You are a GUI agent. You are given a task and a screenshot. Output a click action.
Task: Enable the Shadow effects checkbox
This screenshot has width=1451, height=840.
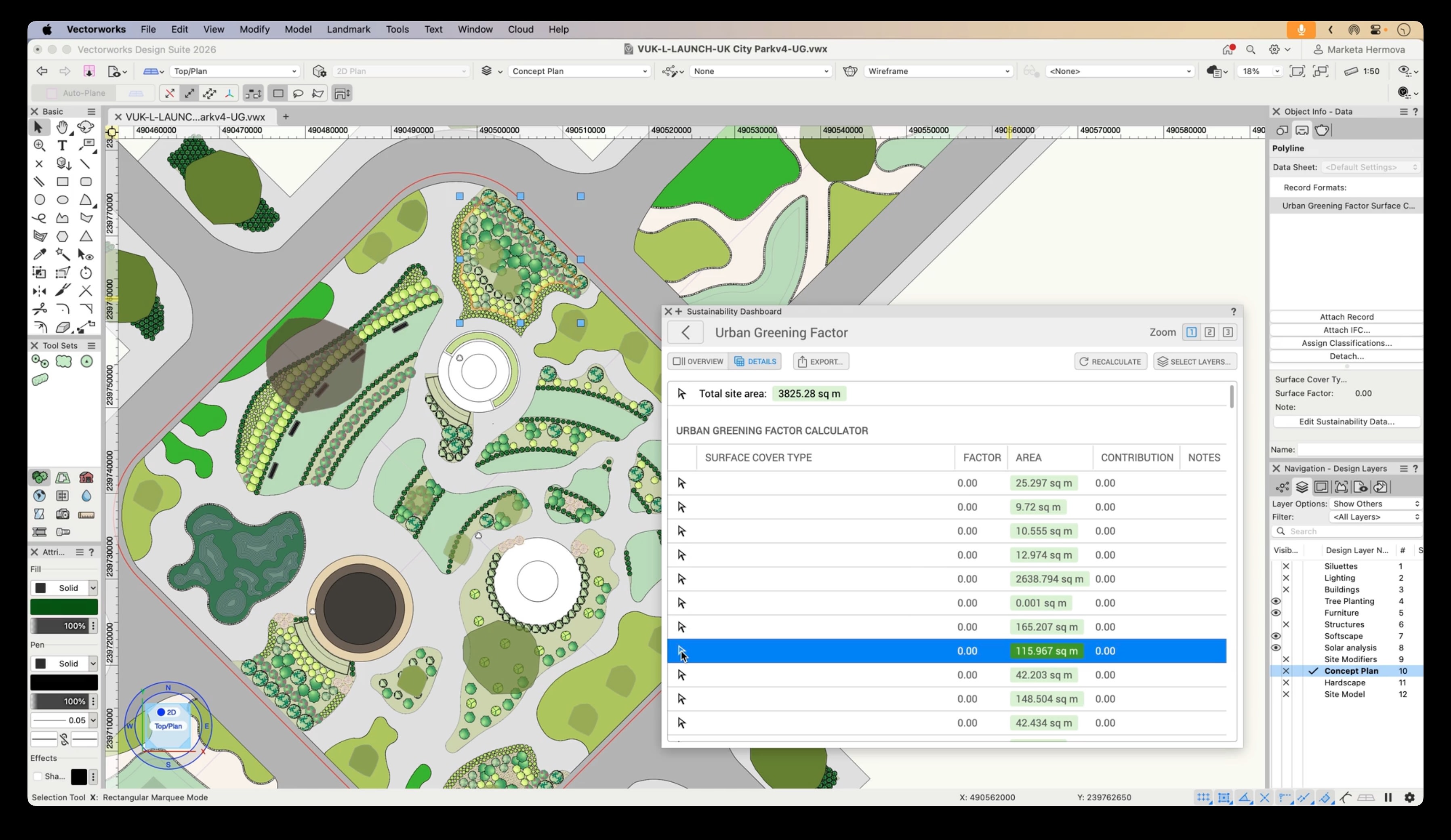(x=38, y=777)
